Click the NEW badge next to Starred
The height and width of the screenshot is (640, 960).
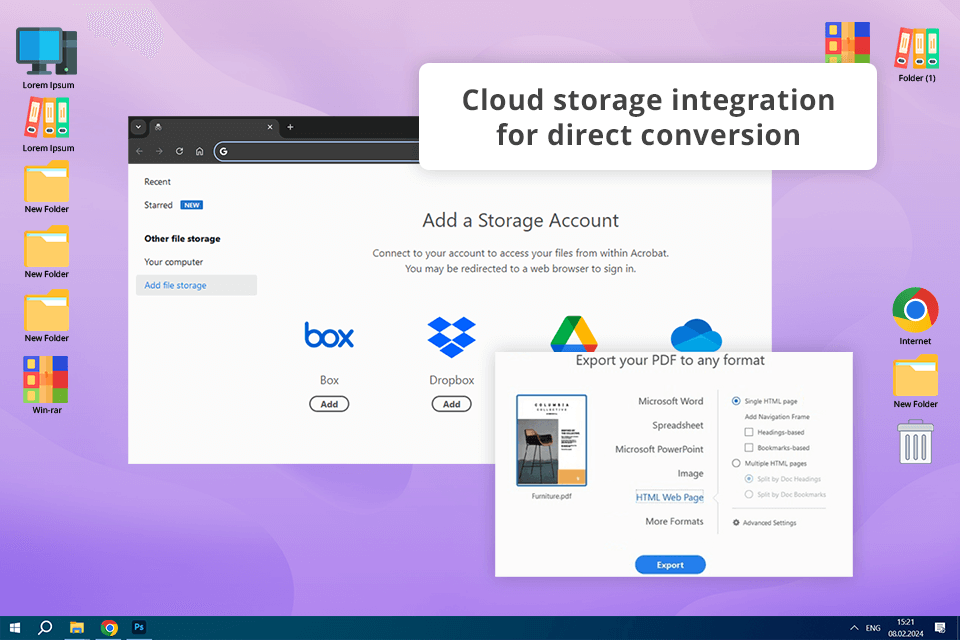click(192, 205)
